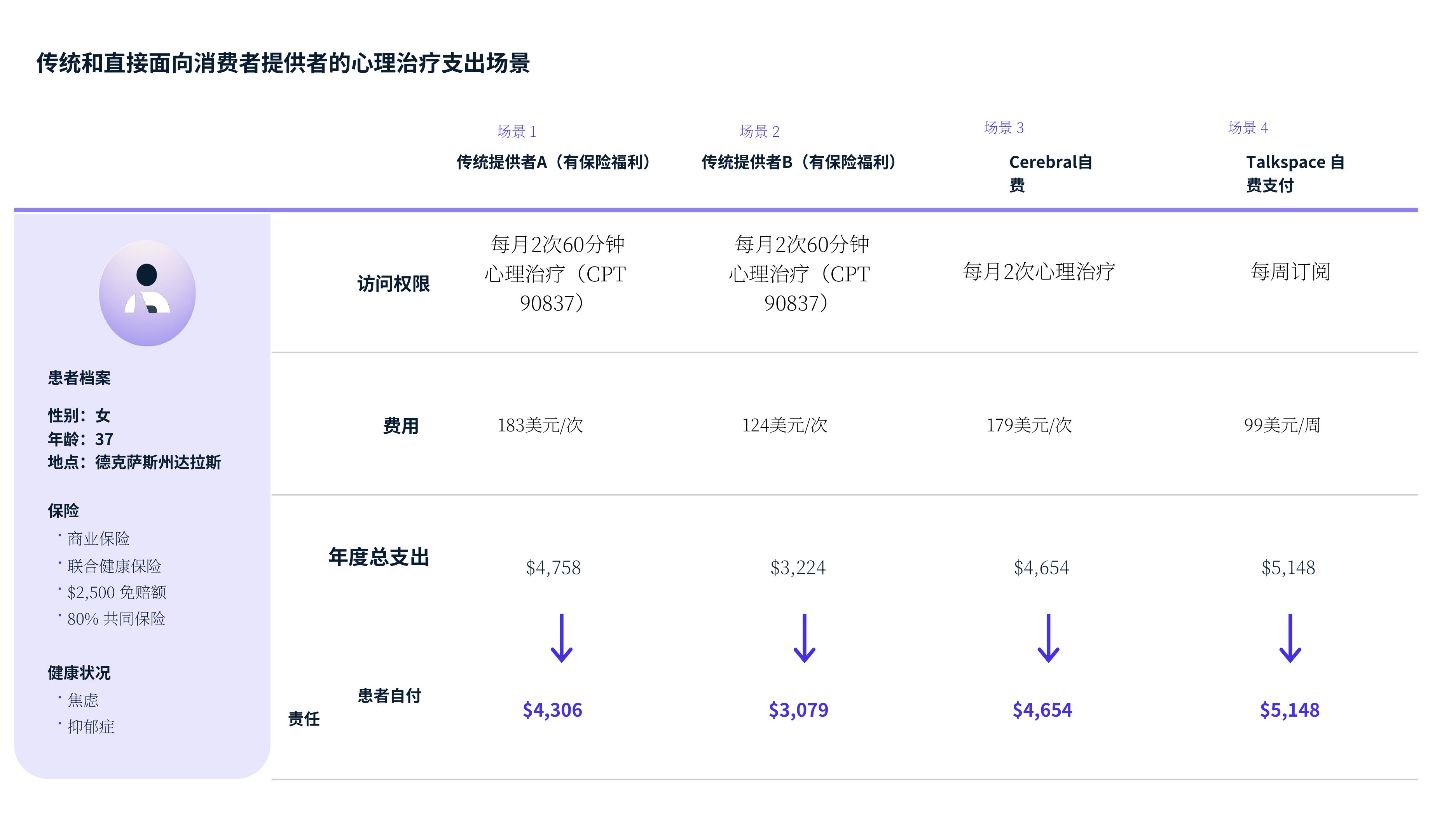Click the $3,079 patient out-of-pocket amount

point(798,710)
